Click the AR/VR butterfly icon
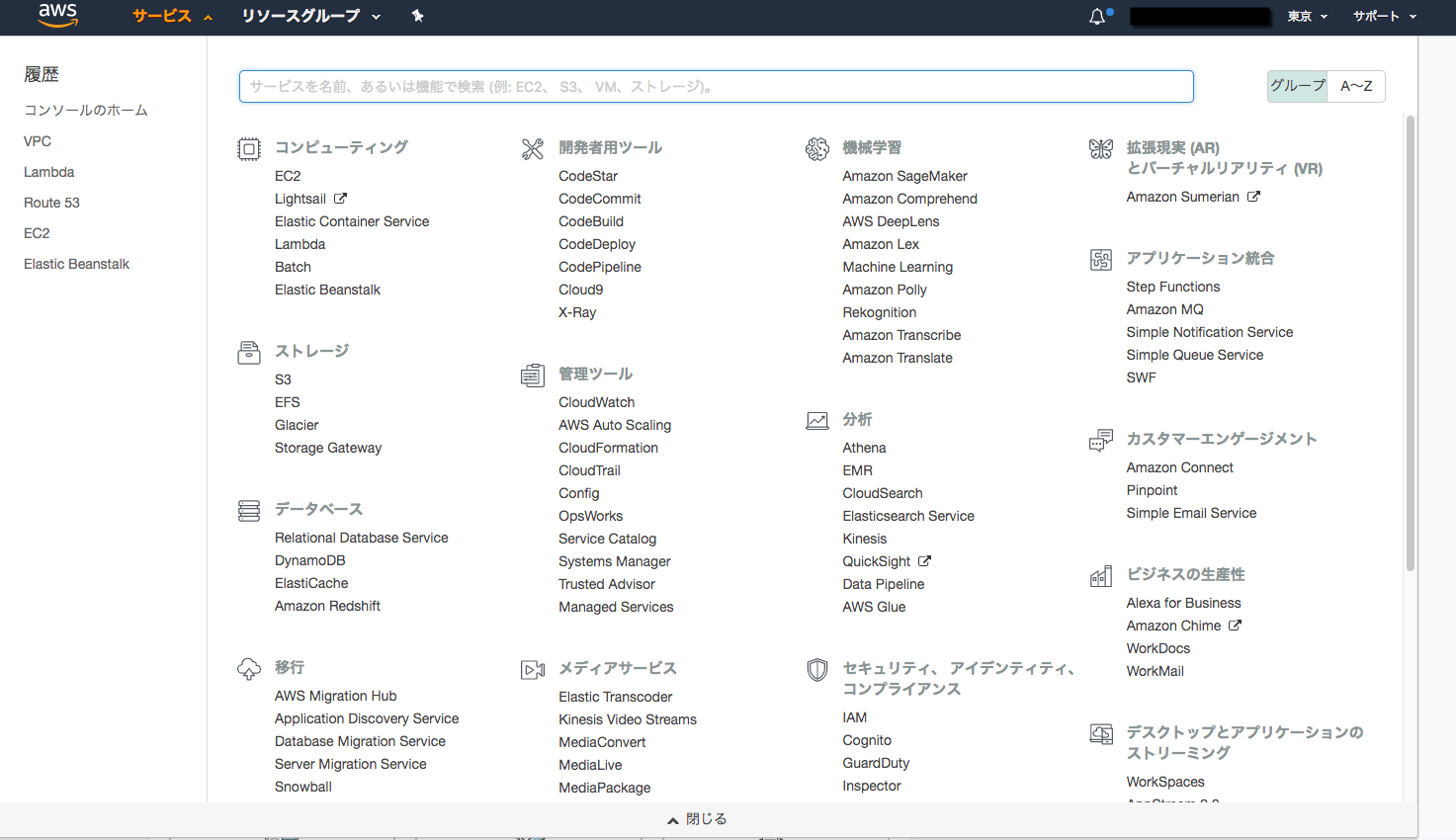This screenshot has height=840, width=1456. pos(1101,149)
